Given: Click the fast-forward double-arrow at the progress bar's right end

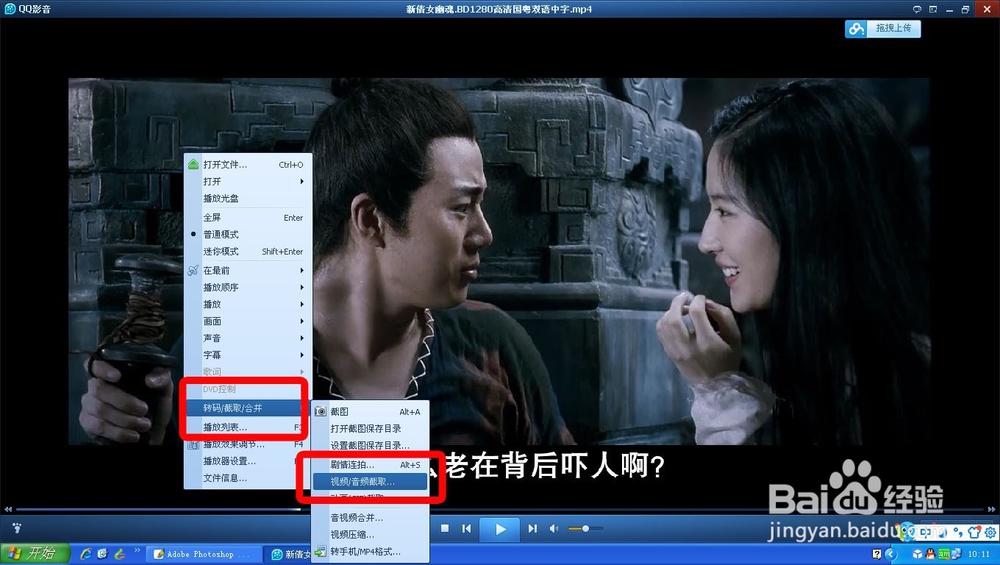Looking at the screenshot, I should (x=991, y=509).
